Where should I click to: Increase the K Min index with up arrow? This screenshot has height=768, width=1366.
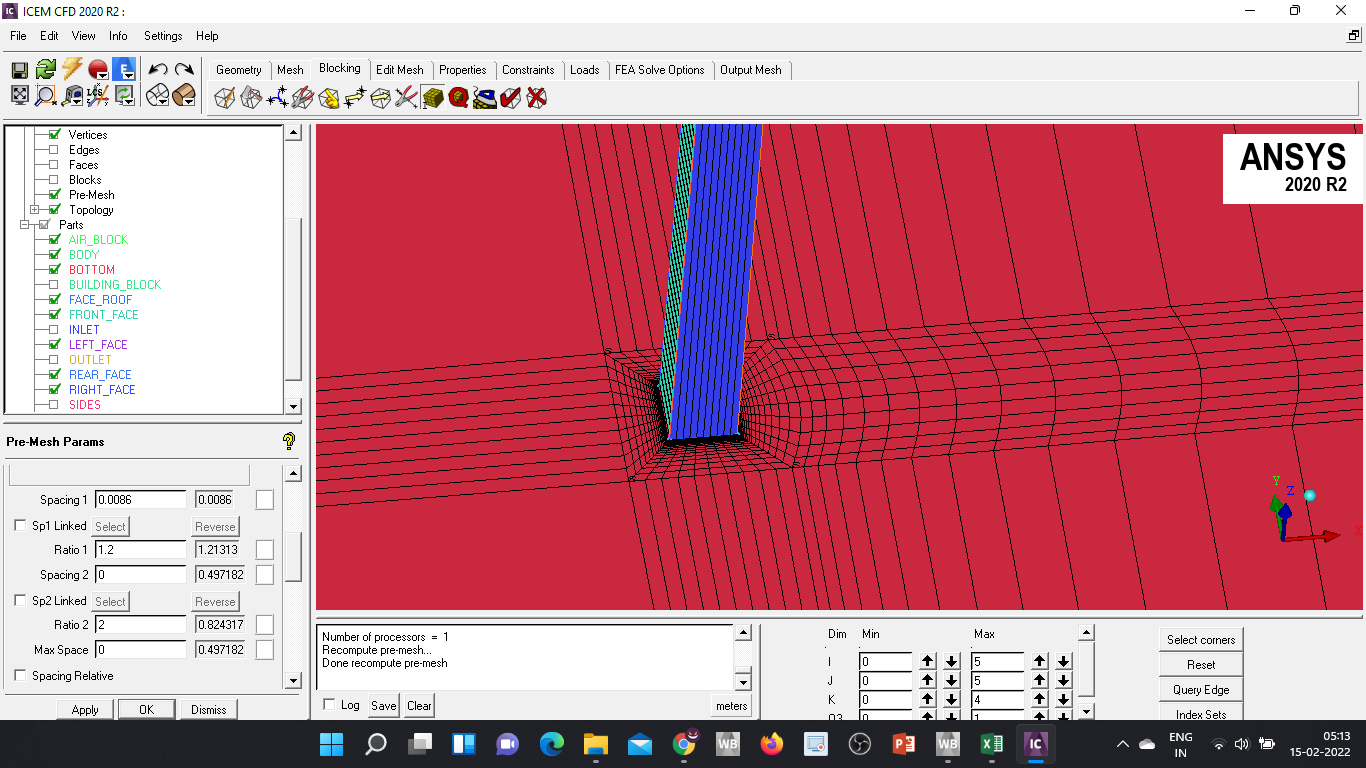928,700
